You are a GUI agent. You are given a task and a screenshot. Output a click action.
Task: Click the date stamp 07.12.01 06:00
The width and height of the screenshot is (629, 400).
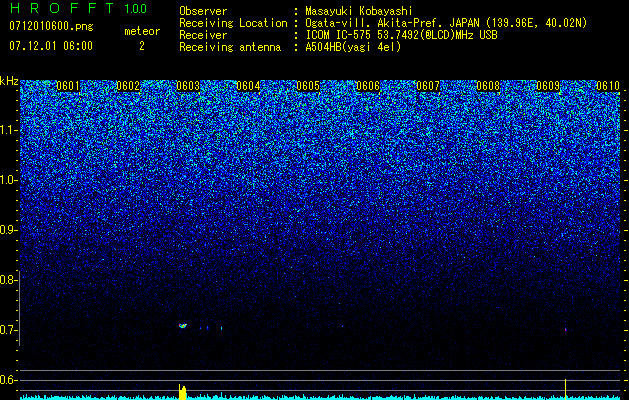[51, 46]
